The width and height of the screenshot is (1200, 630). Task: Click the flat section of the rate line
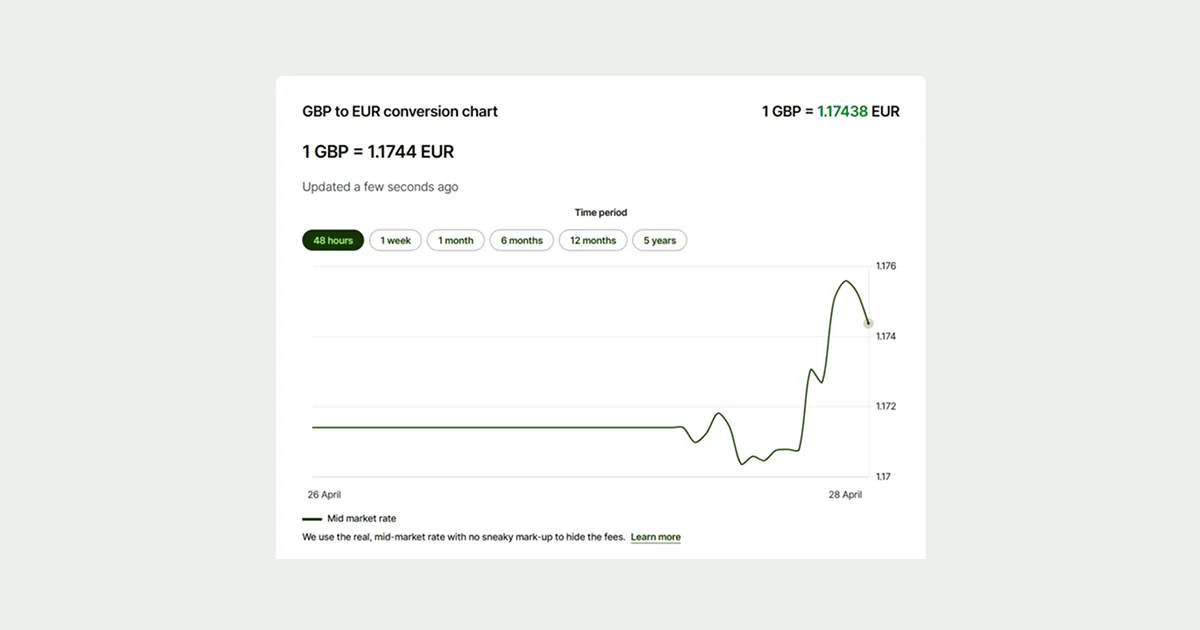click(x=495, y=427)
